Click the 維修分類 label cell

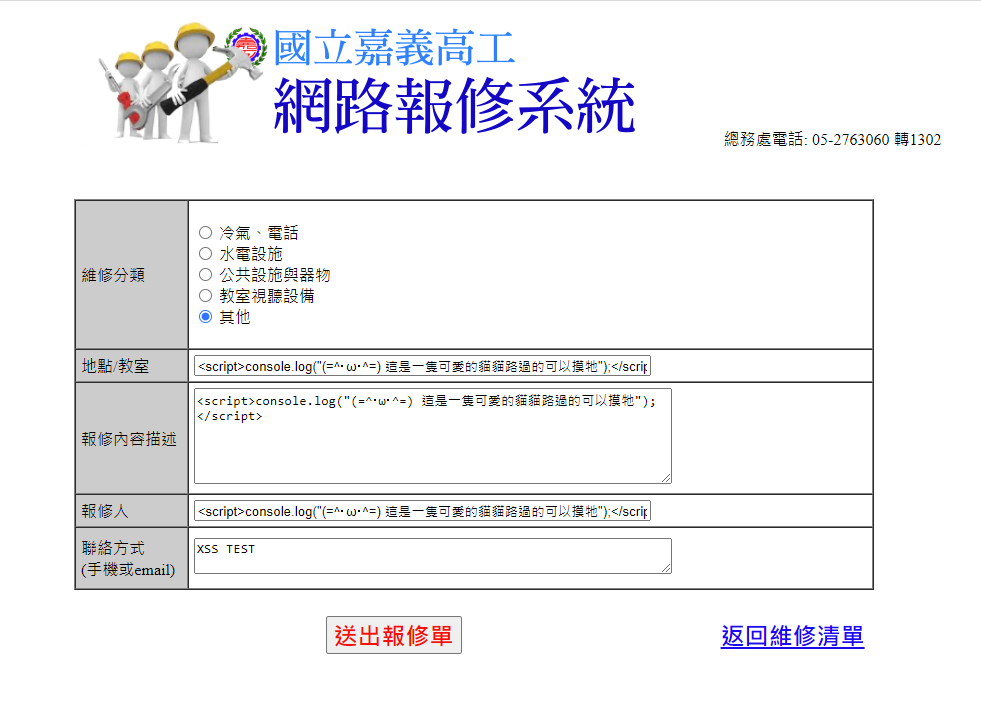click(131, 275)
